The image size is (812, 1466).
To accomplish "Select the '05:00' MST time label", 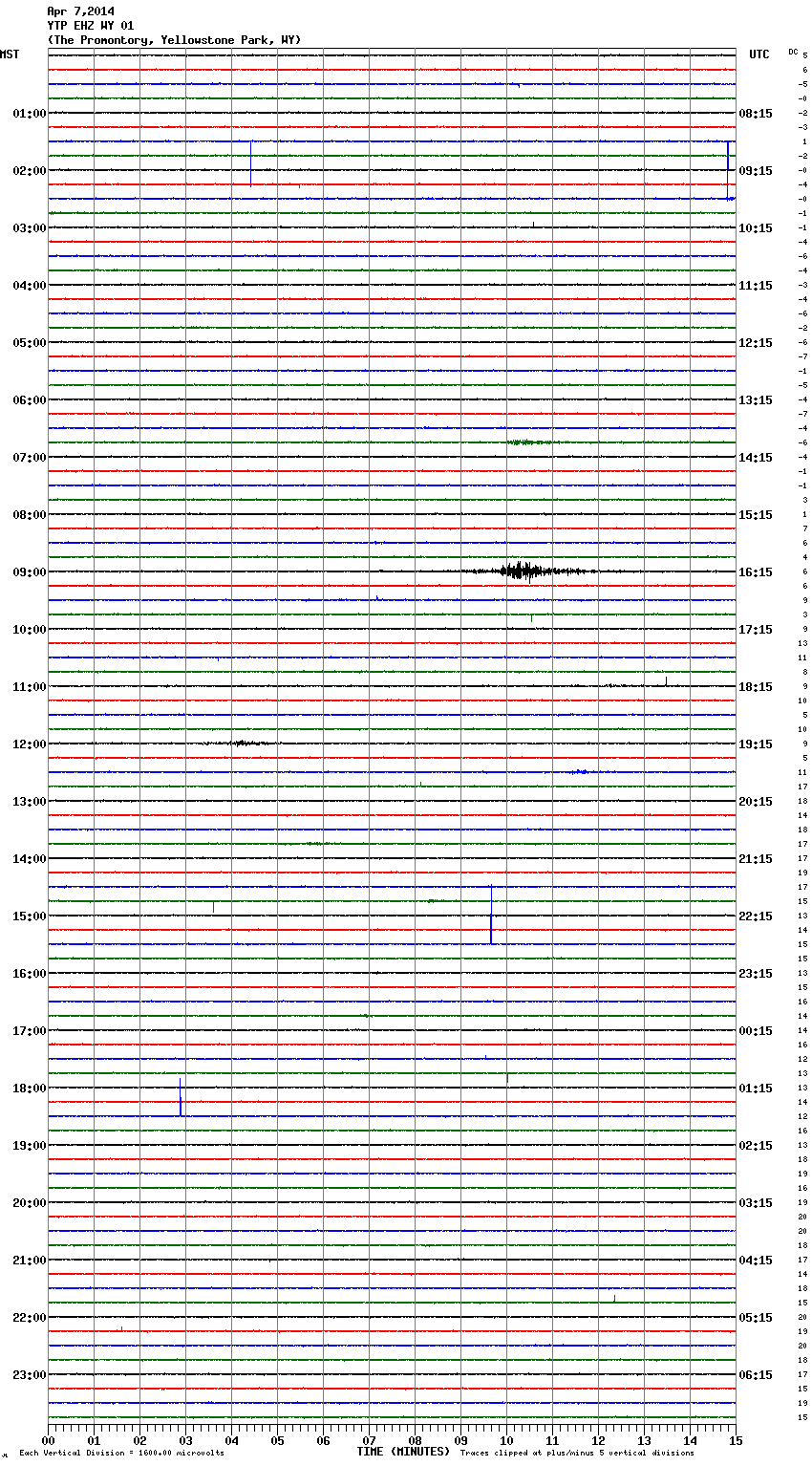I will tap(29, 343).
